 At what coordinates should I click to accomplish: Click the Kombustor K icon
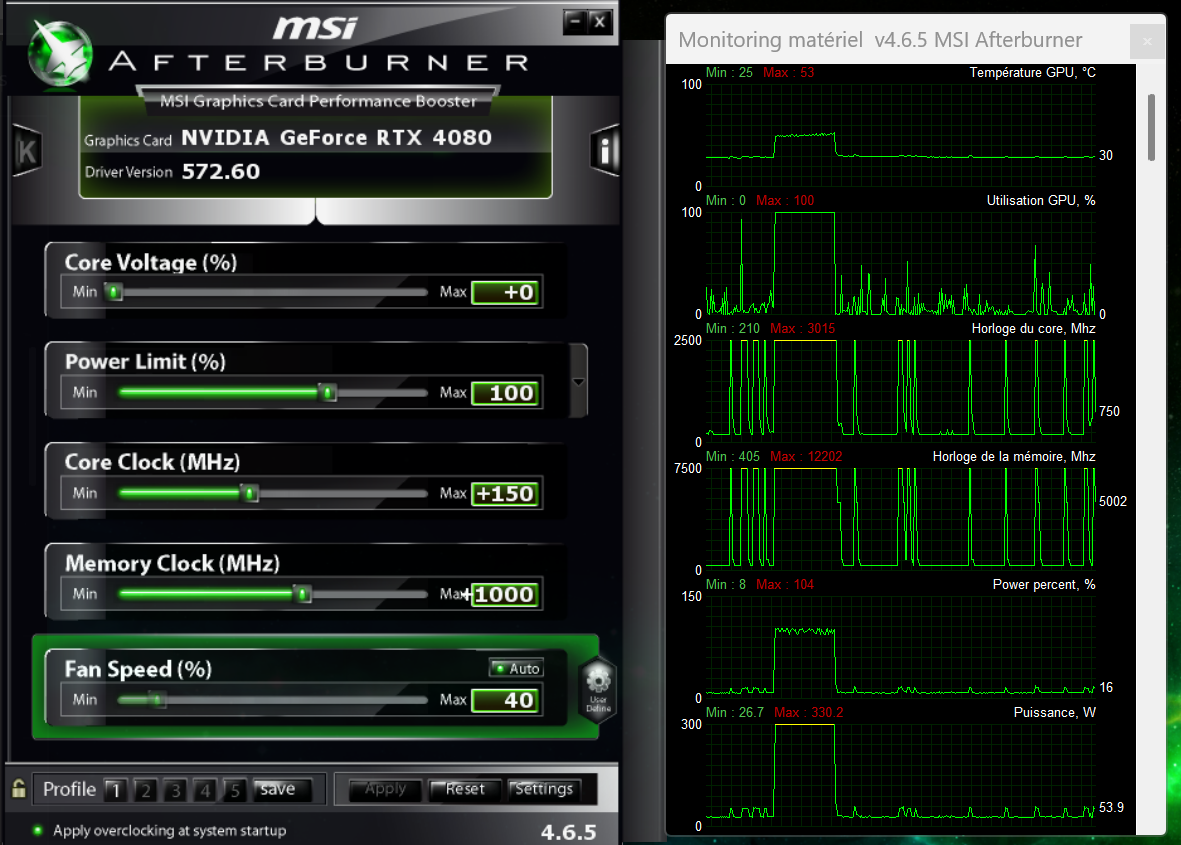pos(26,151)
